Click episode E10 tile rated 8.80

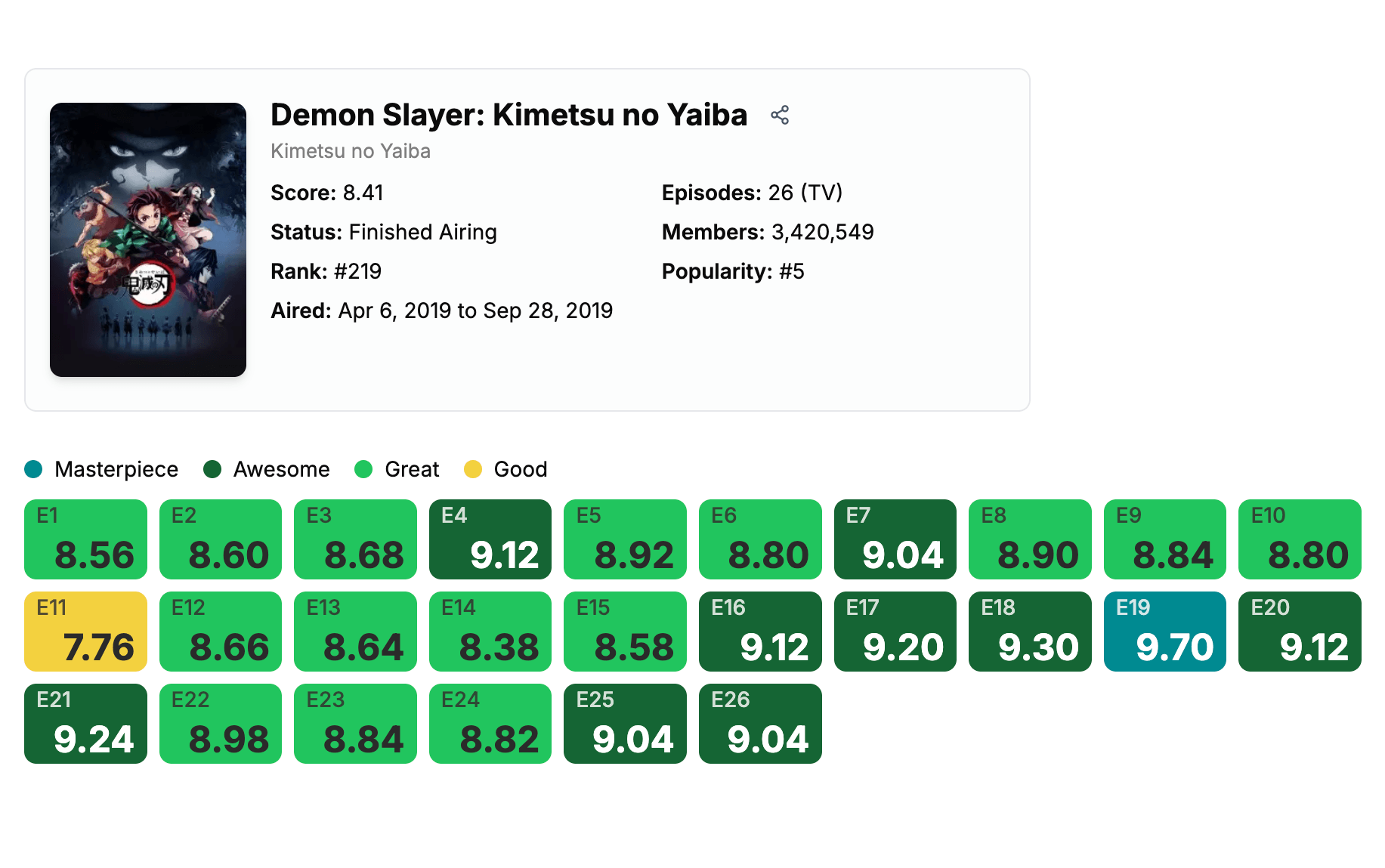click(x=1300, y=539)
